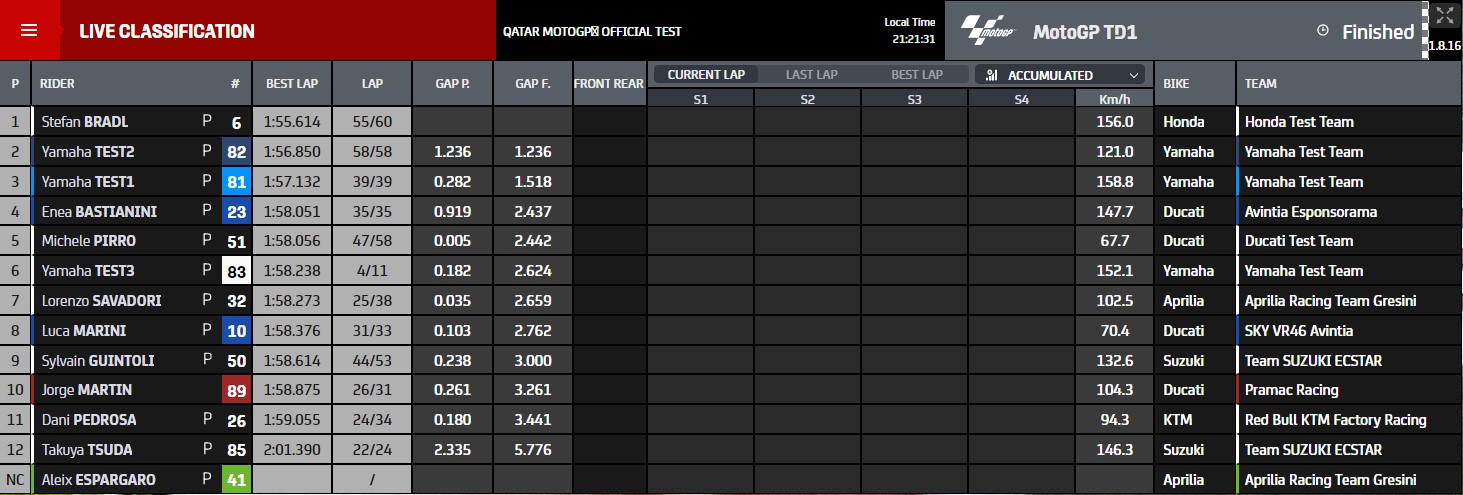This screenshot has width=1463, height=495.
Task: Click lap count 55/60
Action: [372, 122]
